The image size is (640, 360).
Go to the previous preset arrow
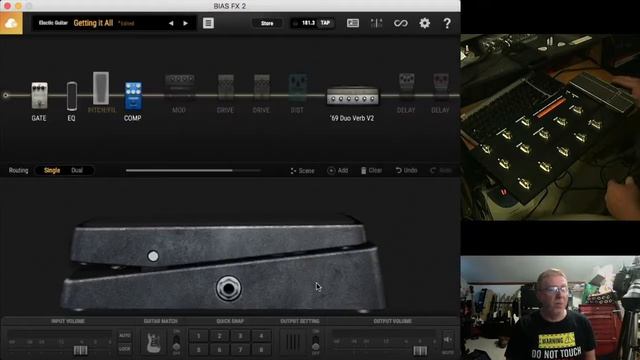click(171, 23)
